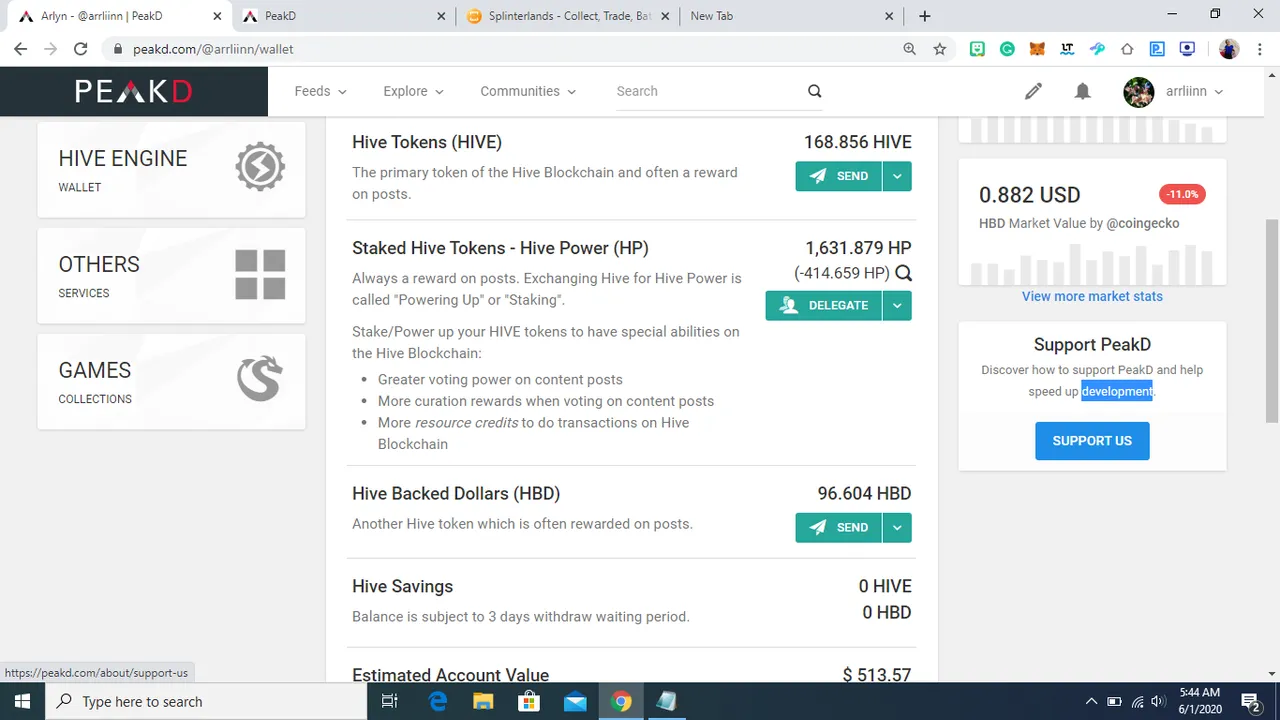Click the PeakD logo
The width and height of the screenshot is (1280, 720).
[x=133, y=91]
